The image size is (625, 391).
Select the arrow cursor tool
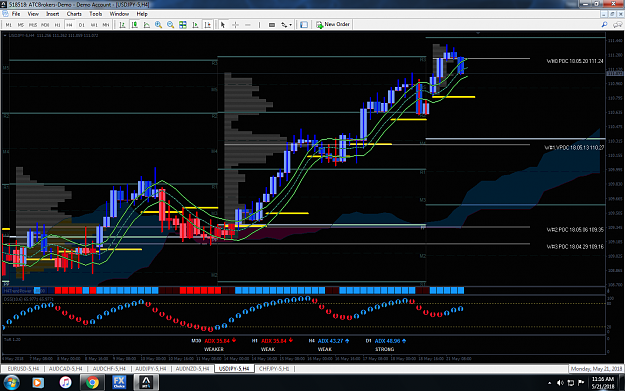coord(223,25)
